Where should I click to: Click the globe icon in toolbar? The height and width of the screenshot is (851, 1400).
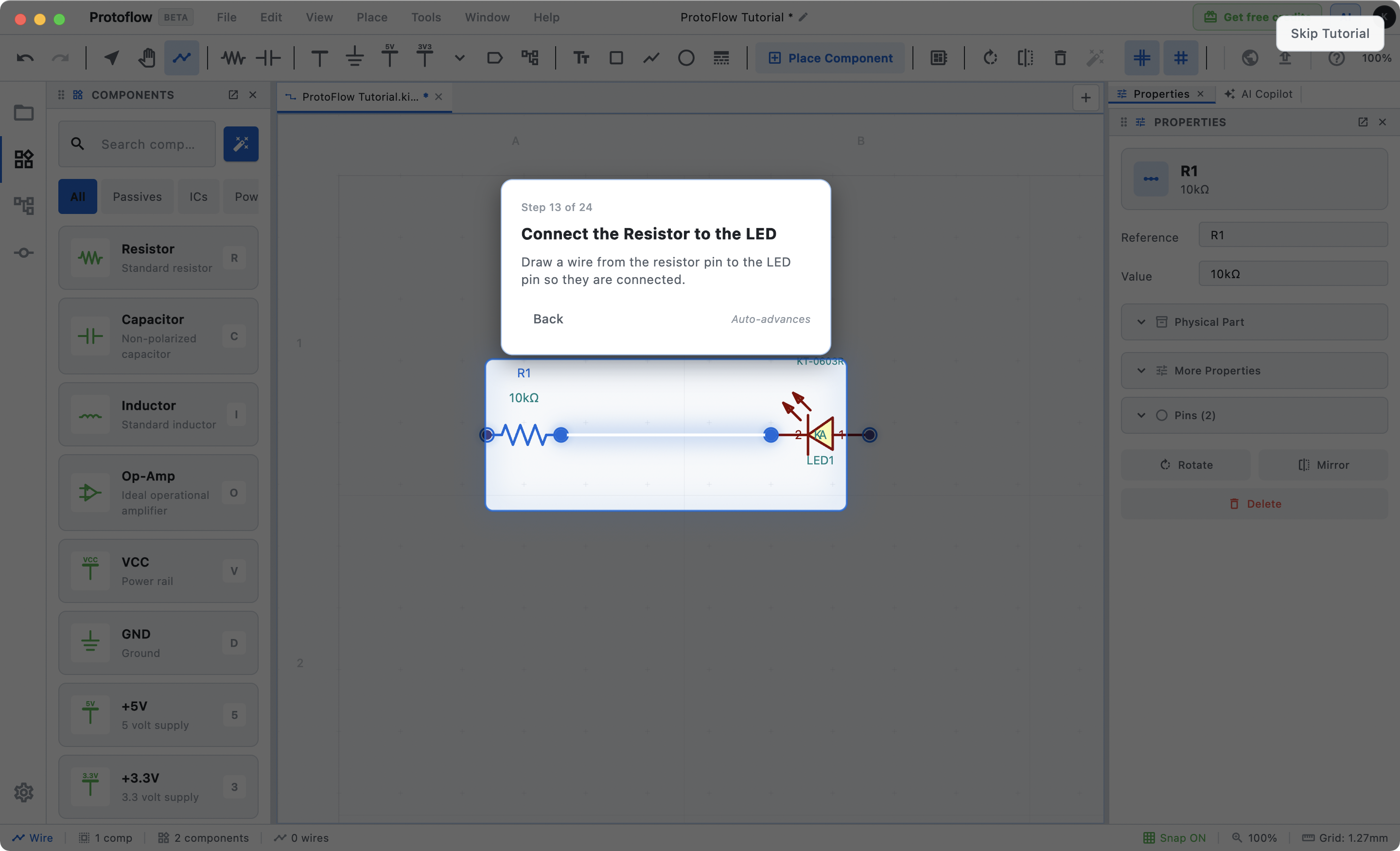click(x=1250, y=58)
